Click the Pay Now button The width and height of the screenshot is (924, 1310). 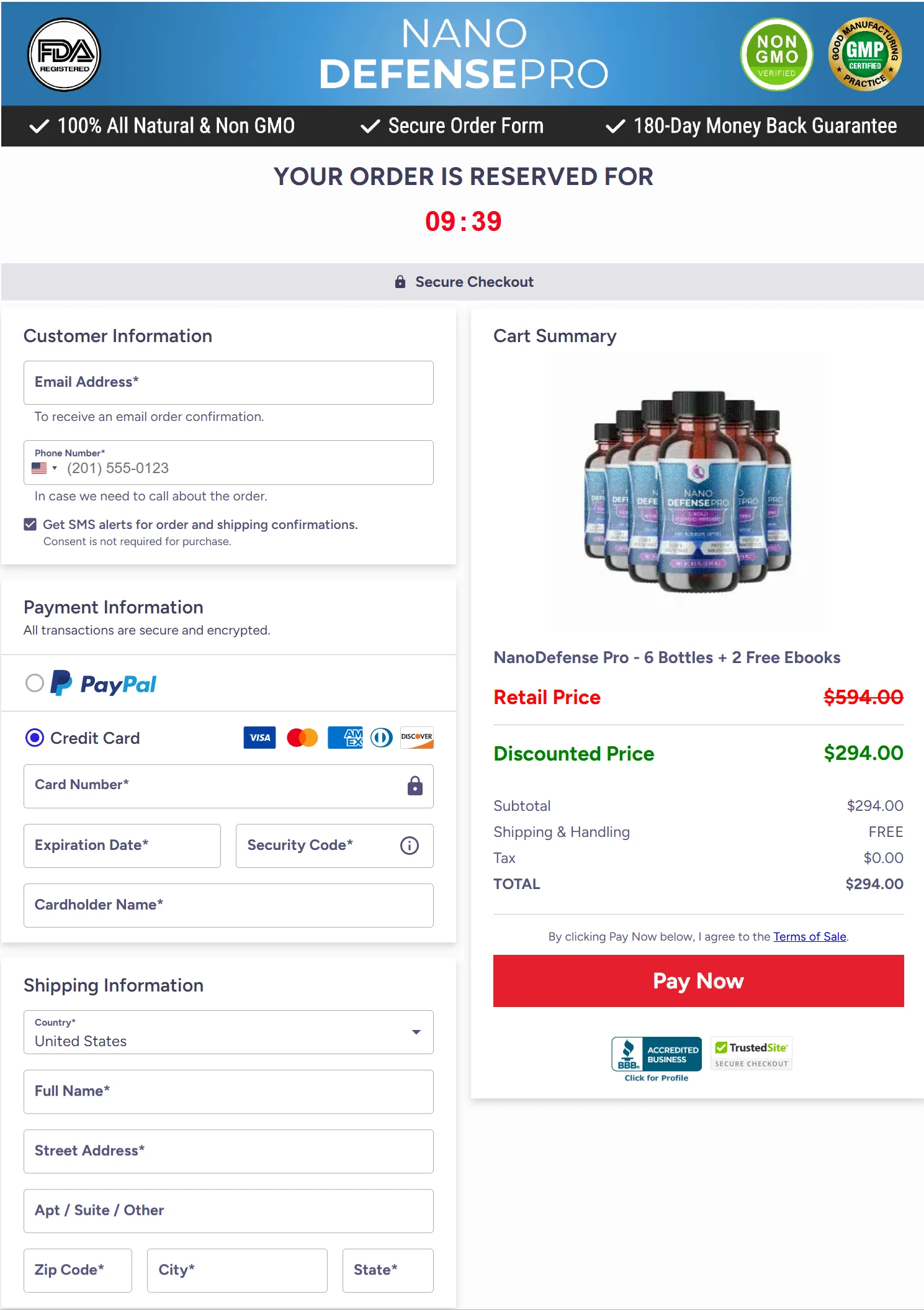[697, 981]
